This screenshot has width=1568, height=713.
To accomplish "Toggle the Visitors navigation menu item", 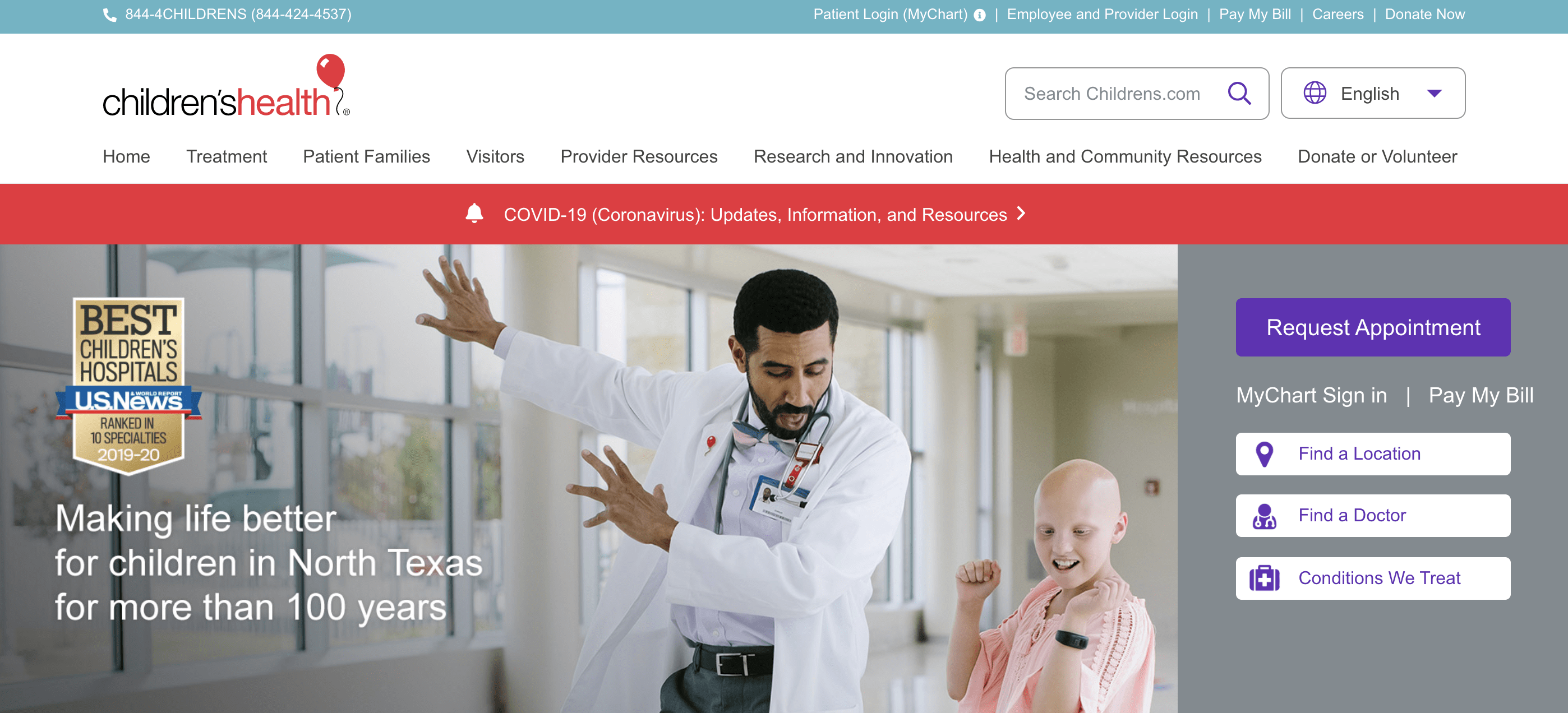I will point(495,156).
